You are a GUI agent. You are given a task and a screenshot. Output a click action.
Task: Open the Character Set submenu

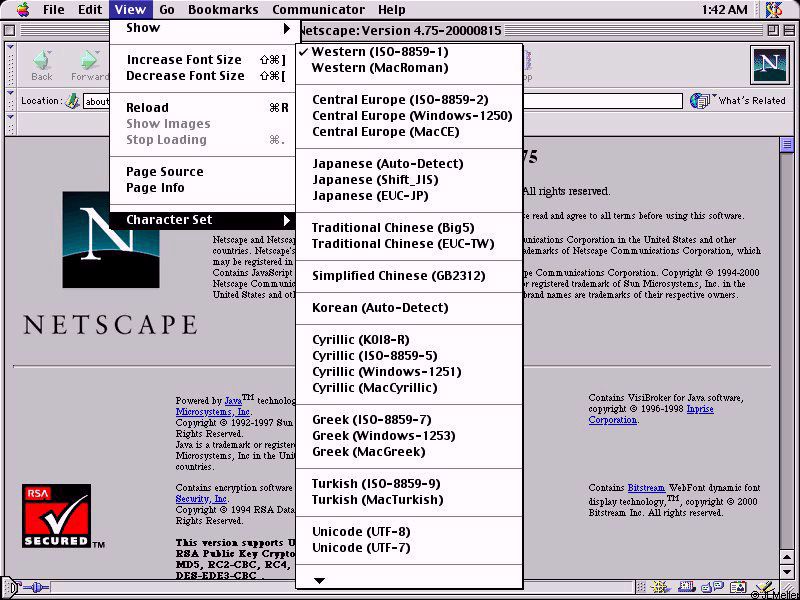click(203, 220)
